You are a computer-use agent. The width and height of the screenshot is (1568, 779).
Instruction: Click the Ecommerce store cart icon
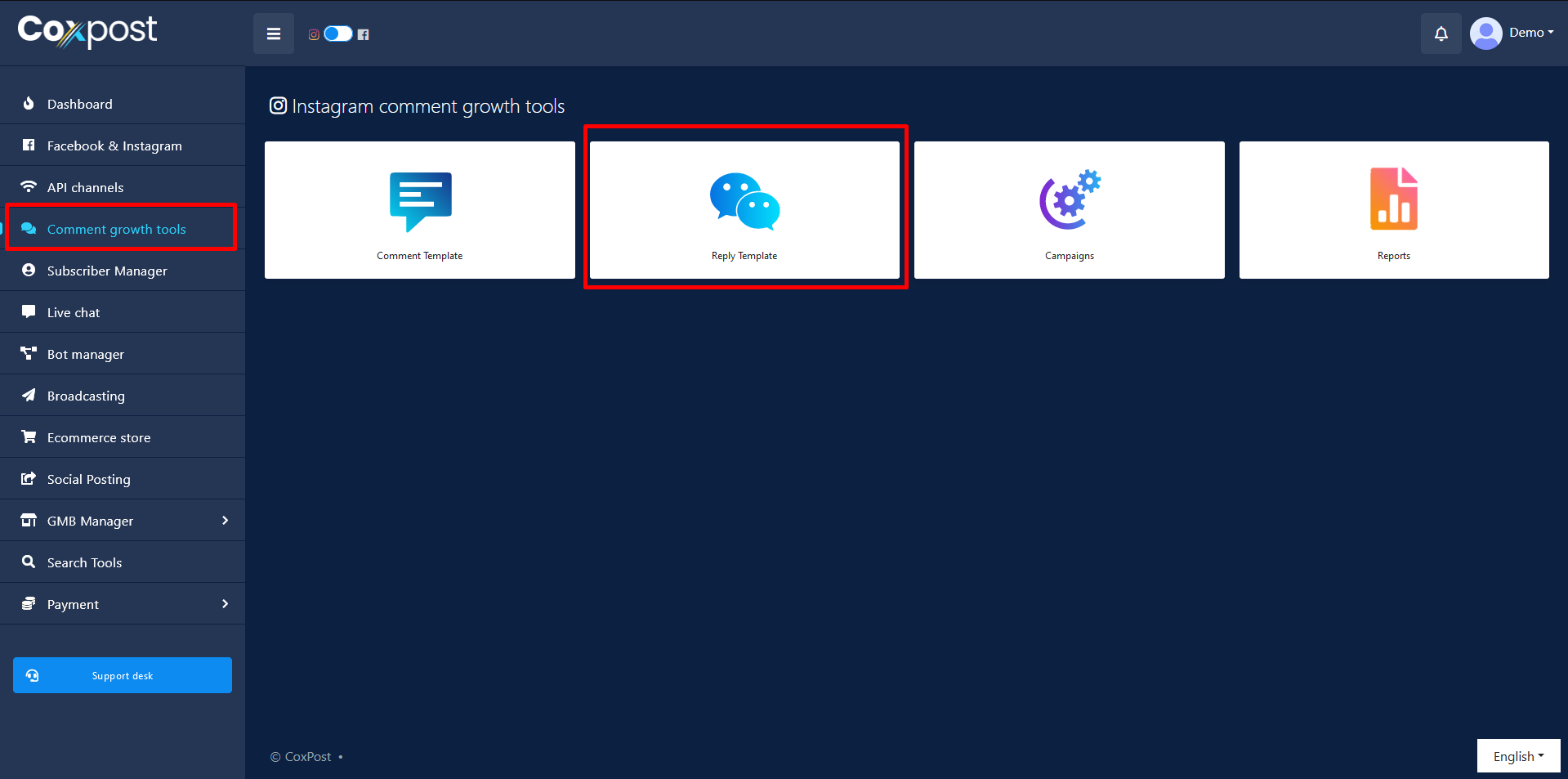[29, 437]
